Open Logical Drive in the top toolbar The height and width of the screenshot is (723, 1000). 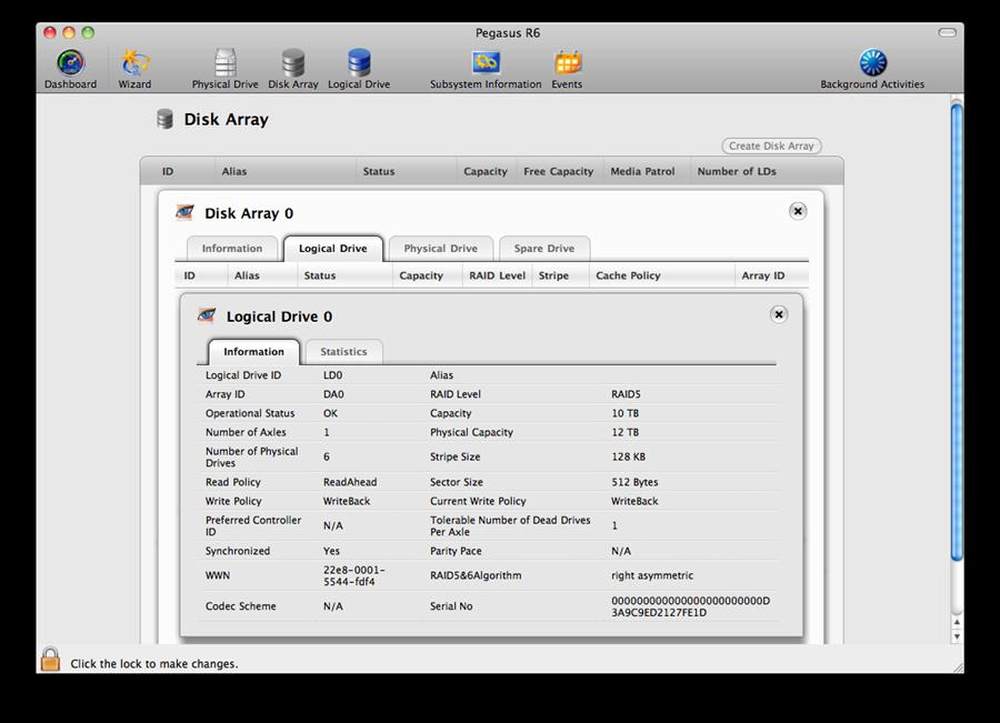[359, 69]
